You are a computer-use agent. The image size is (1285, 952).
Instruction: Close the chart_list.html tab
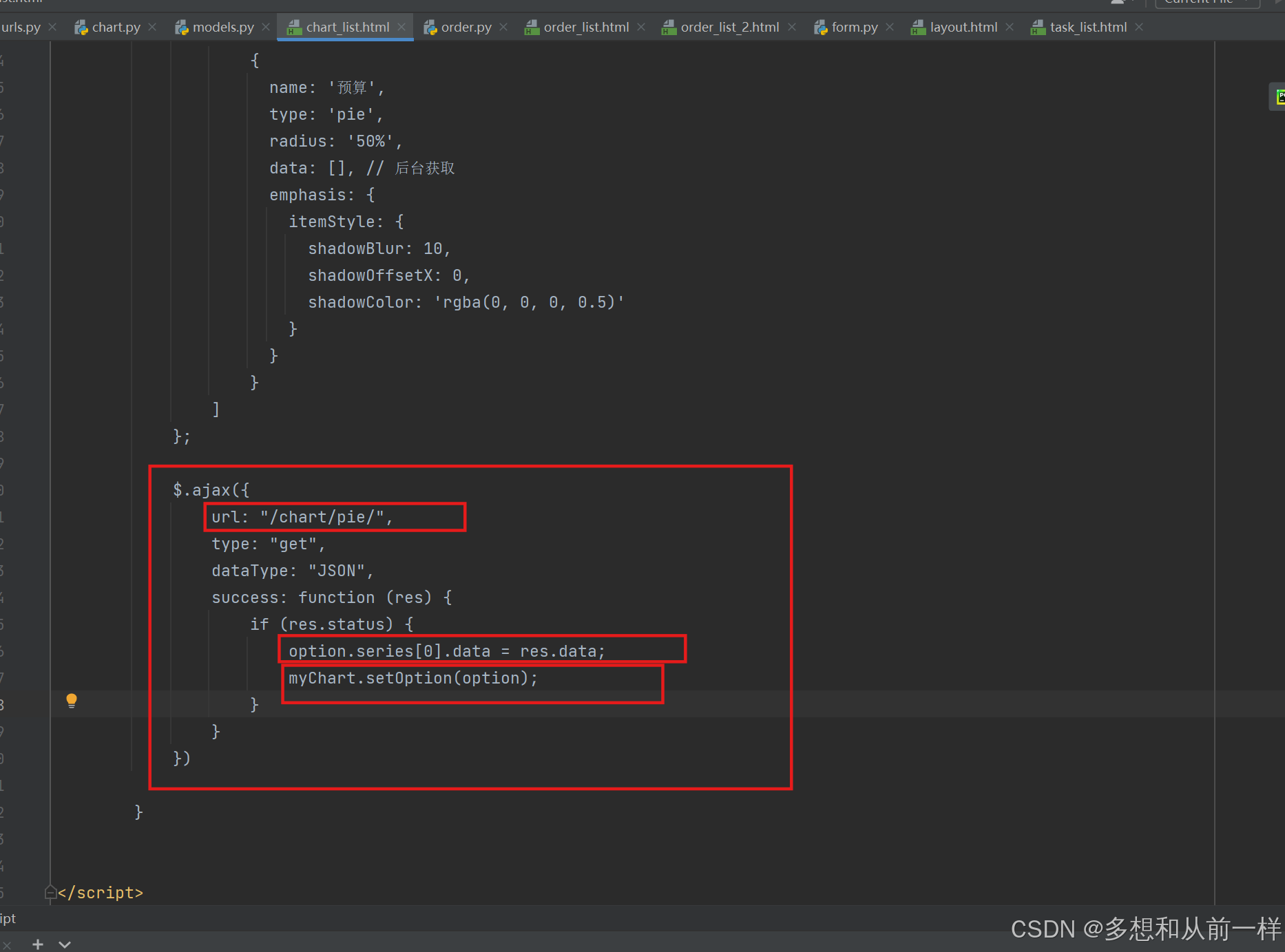(x=401, y=27)
